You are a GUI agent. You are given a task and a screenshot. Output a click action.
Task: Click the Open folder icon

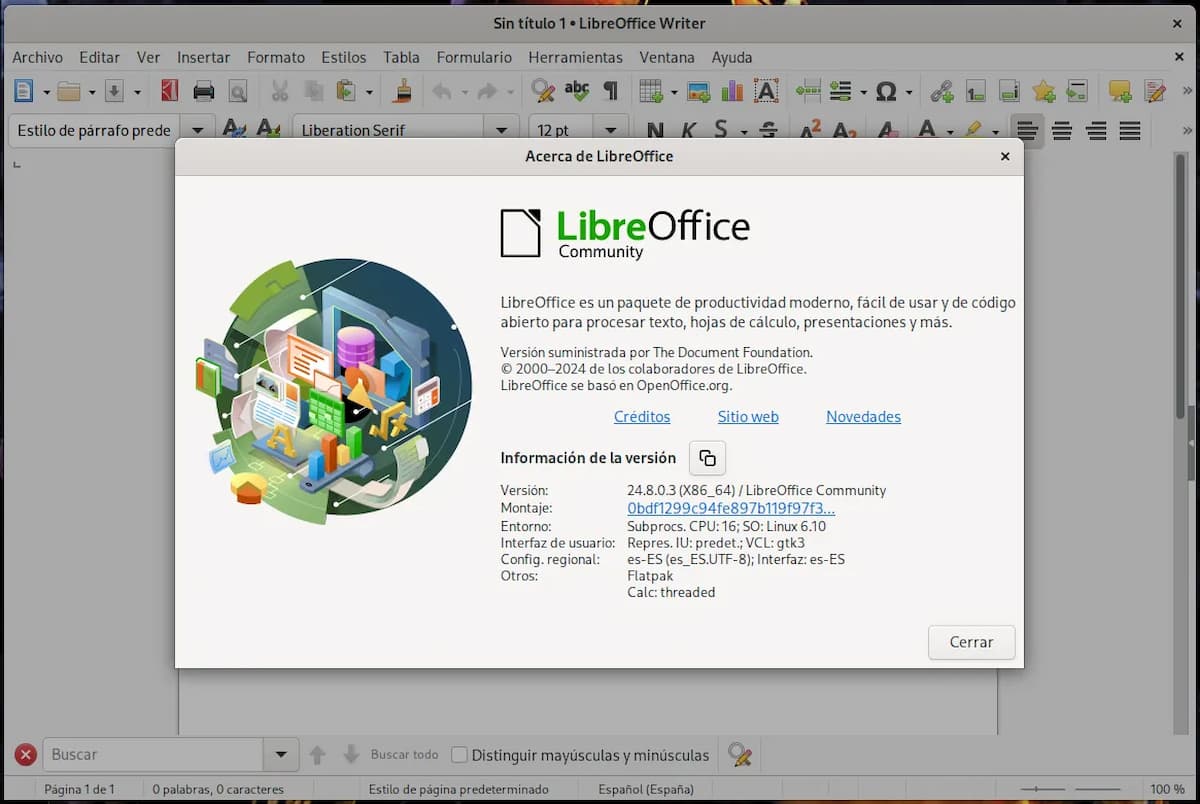(x=69, y=92)
